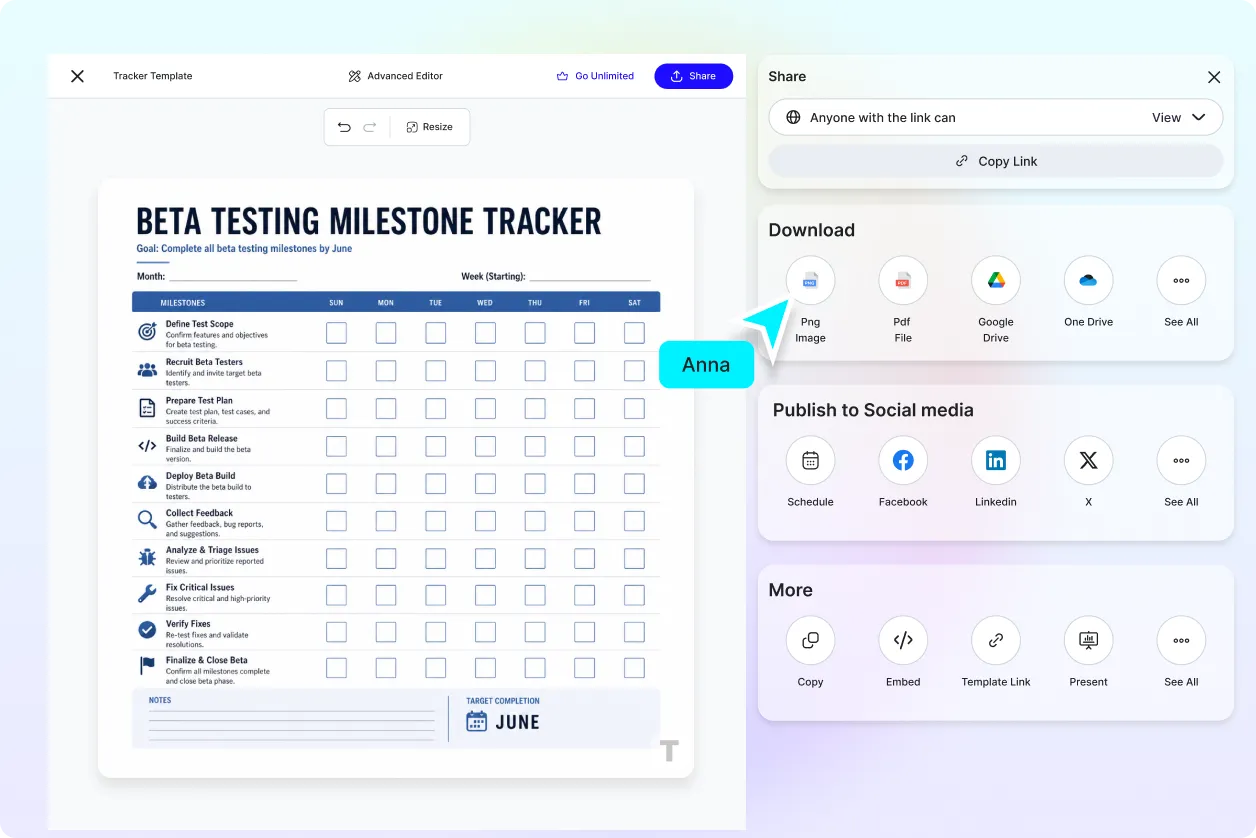Select the Beta Testing Milestone Tracker heading
Viewport: 1256px width, 838px height.
point(369,221)
